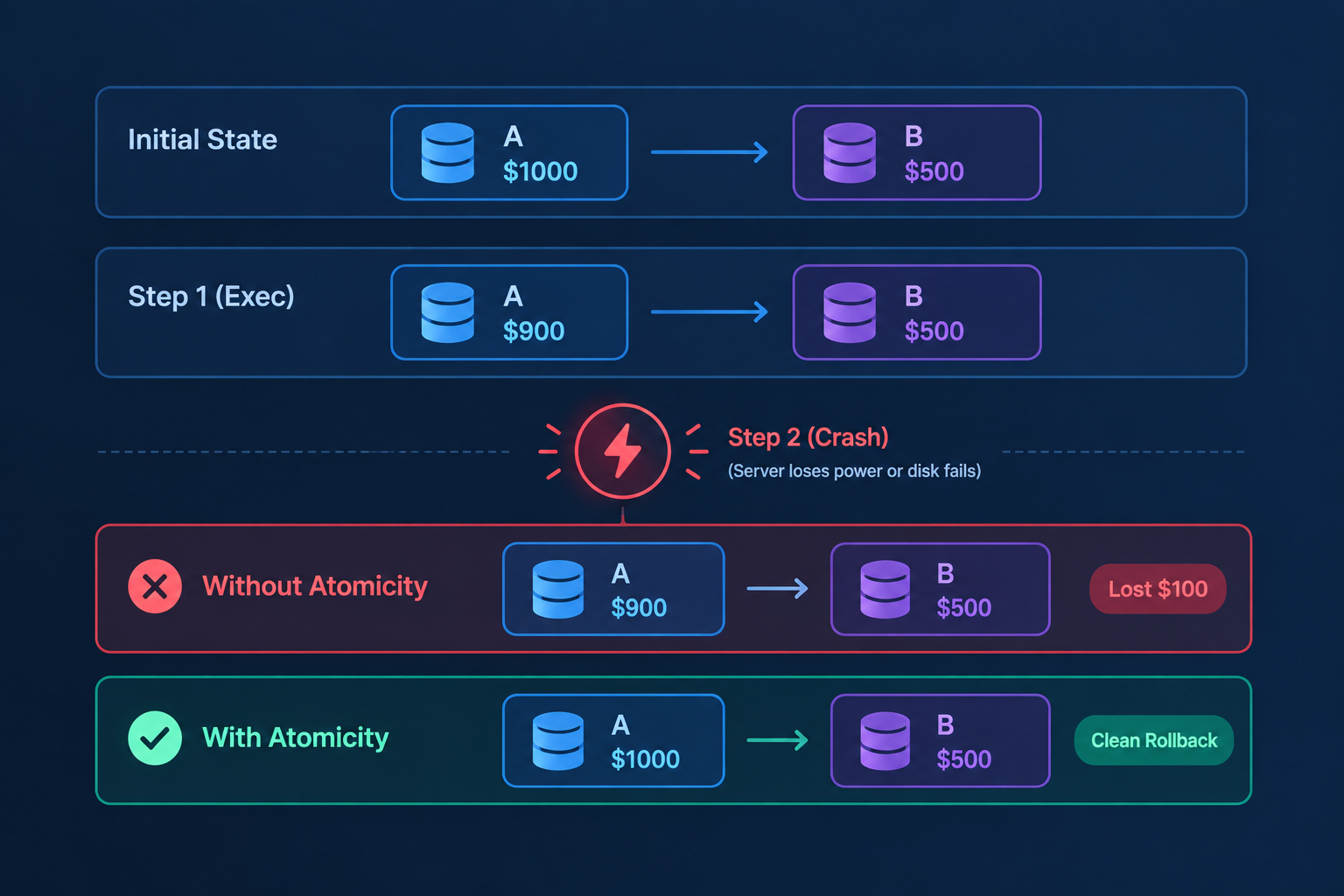Click the green arrow in With Atomicity row
The image size is (1344, 896).
coord(777,740)
